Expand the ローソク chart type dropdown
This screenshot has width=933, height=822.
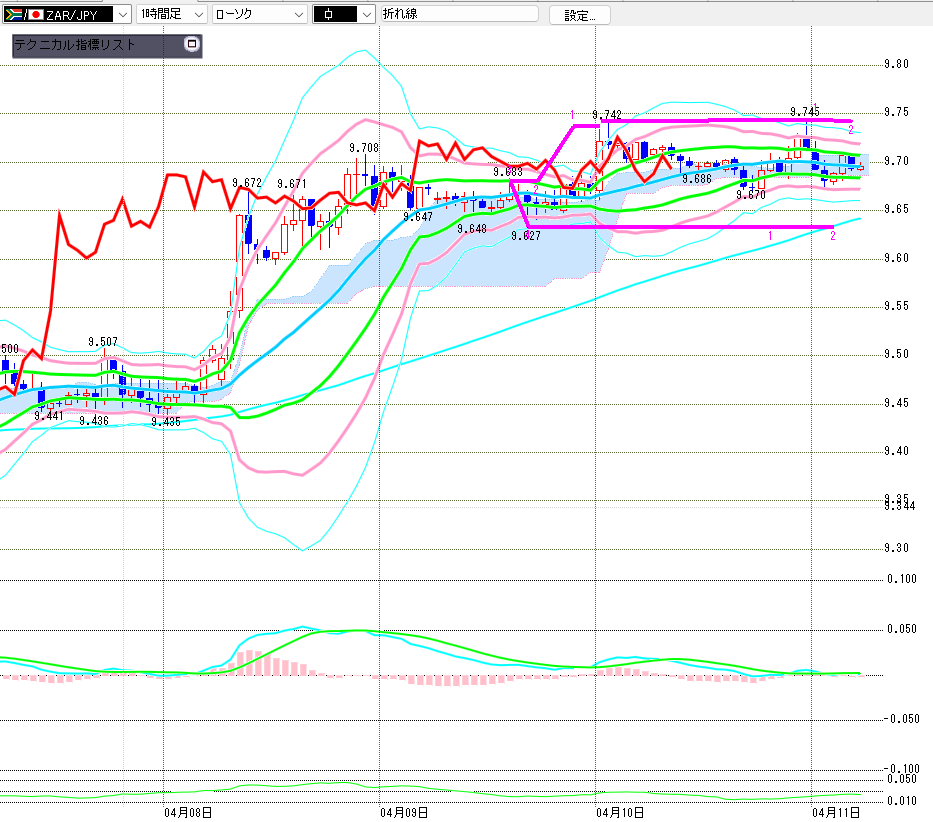point(299,15)
